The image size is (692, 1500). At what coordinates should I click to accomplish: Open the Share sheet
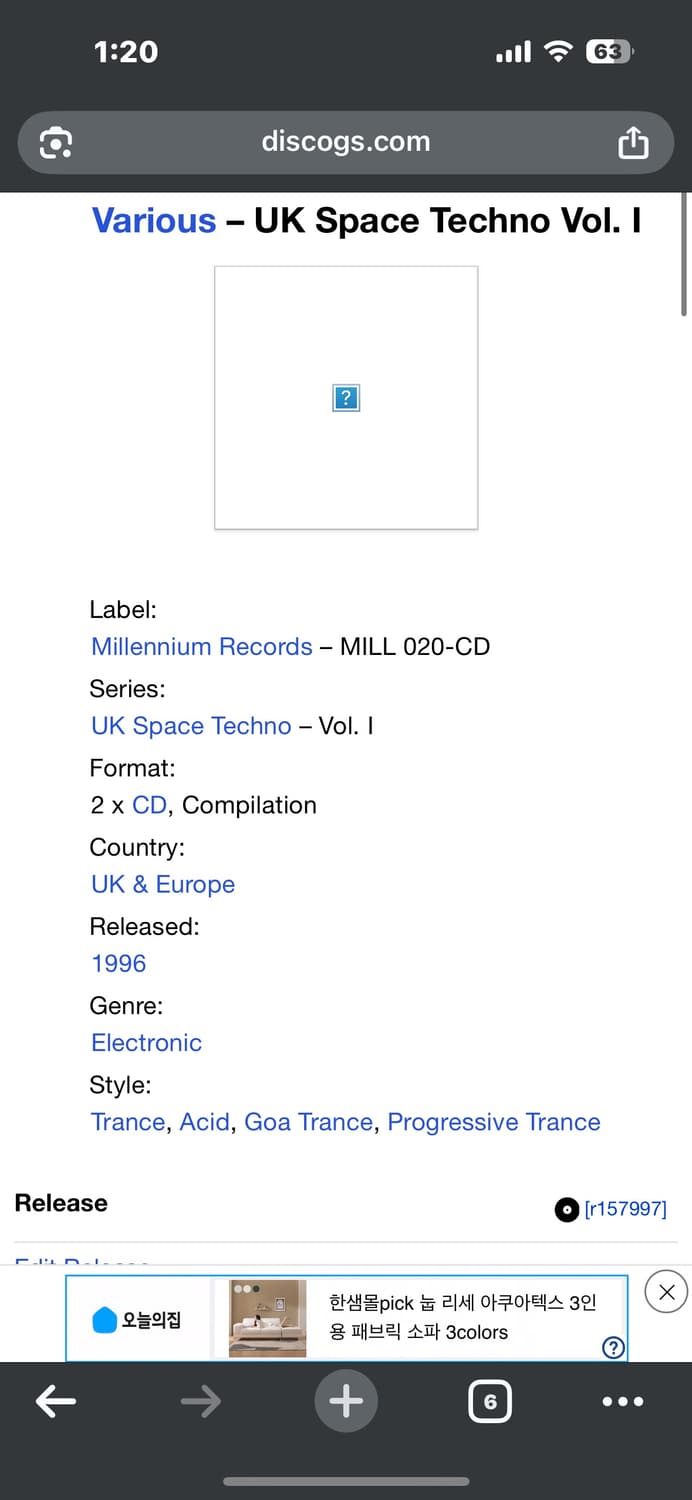tap(633, 142)
